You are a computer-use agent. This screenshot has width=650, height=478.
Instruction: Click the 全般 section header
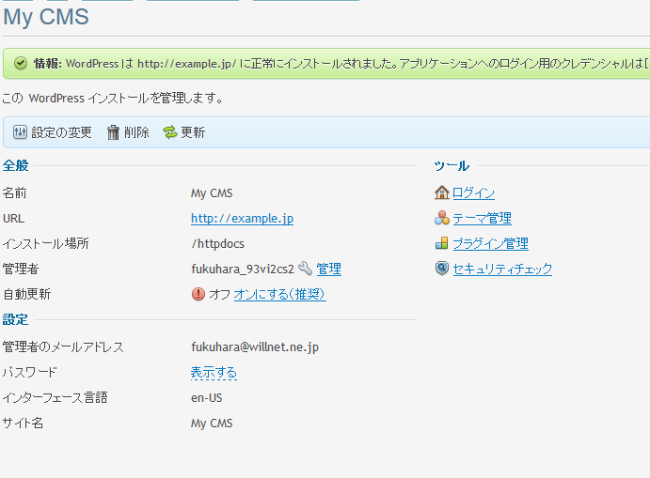click(x=16, y=165)
